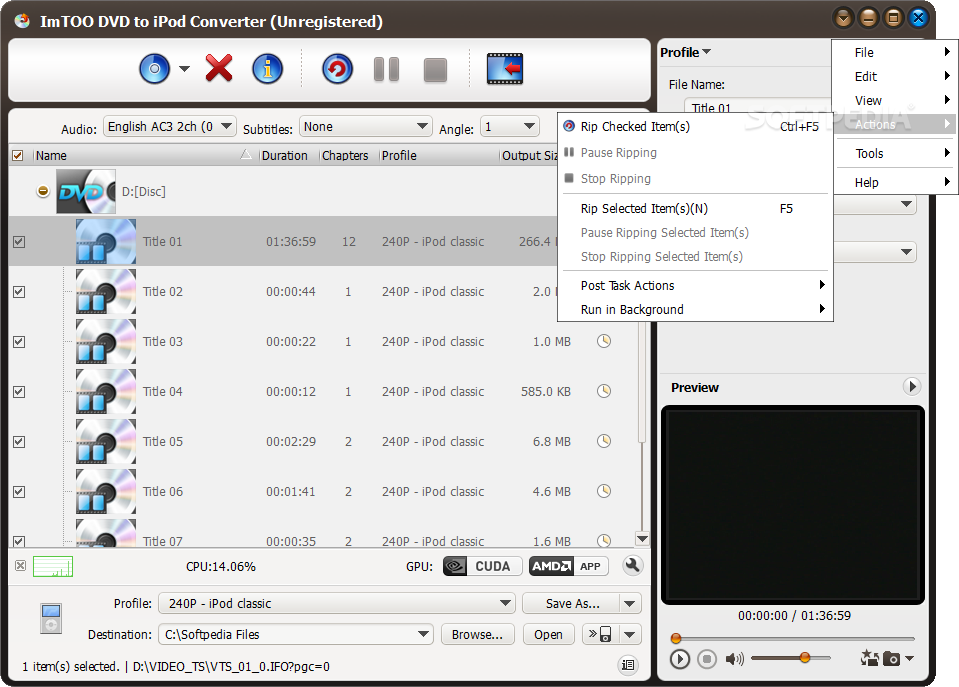Uncheck the Title 02 checkbox
Viewport: 959px width, 687px height.
[19, 292]
